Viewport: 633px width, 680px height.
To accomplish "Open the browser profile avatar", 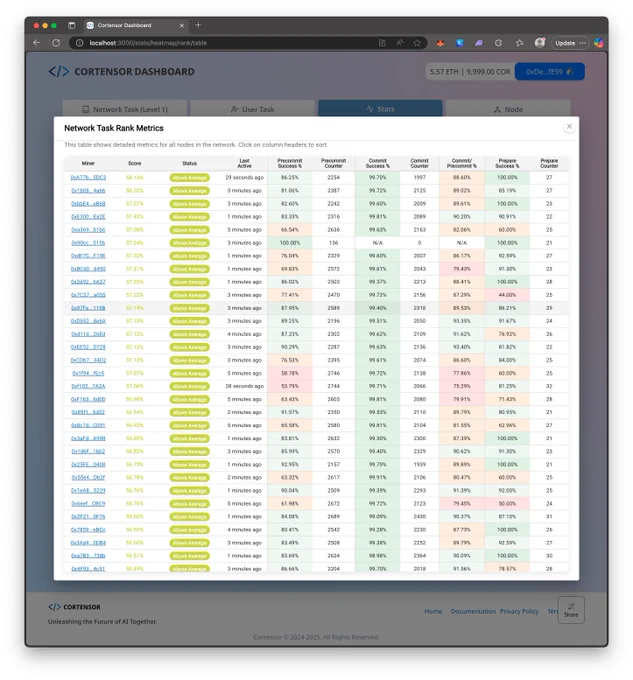I will (x=540, y=42).
